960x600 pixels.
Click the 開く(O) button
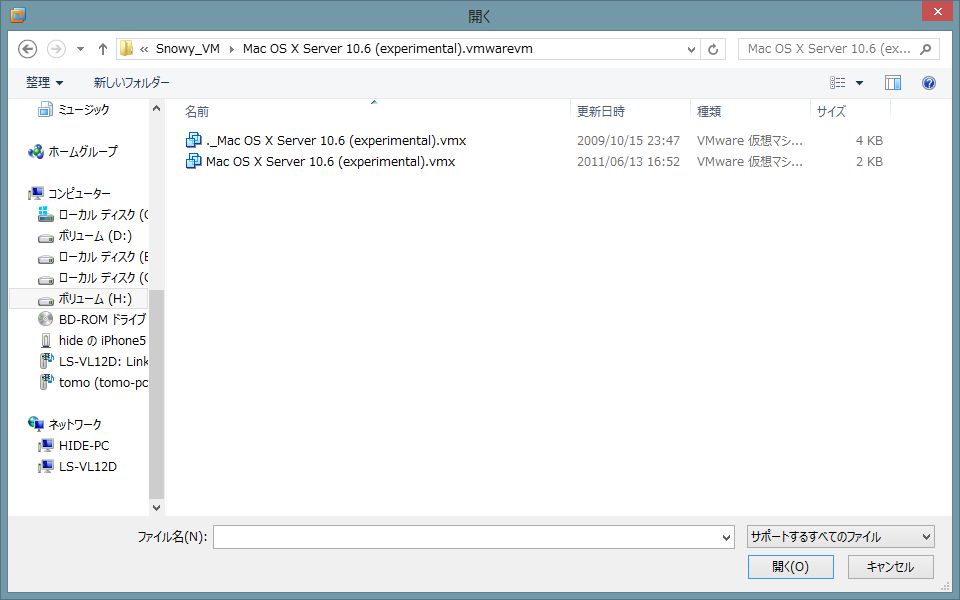pyautogui.click(x=790, y=567)
